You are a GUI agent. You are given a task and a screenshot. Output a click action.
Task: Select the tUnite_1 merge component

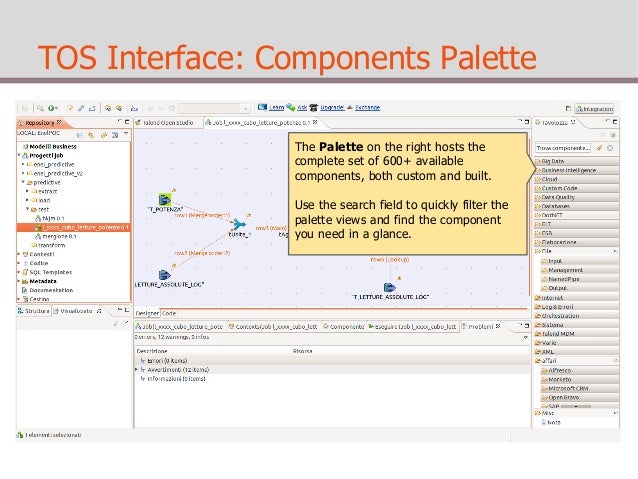(239, 224)
